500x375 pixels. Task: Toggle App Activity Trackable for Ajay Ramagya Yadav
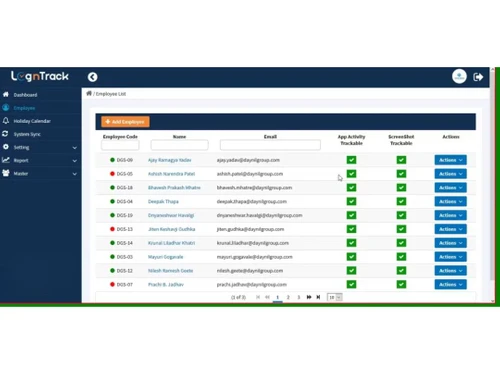(351, 160)
